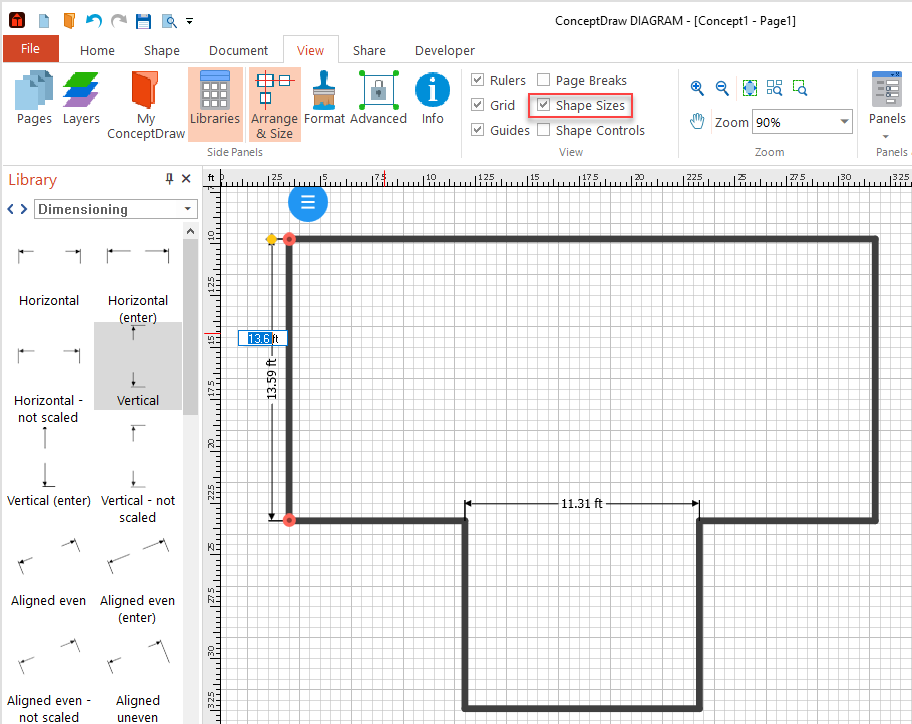This screenshot has width=912, height=724.
Task: Open the File menu
Action: [x=31, y=48]
